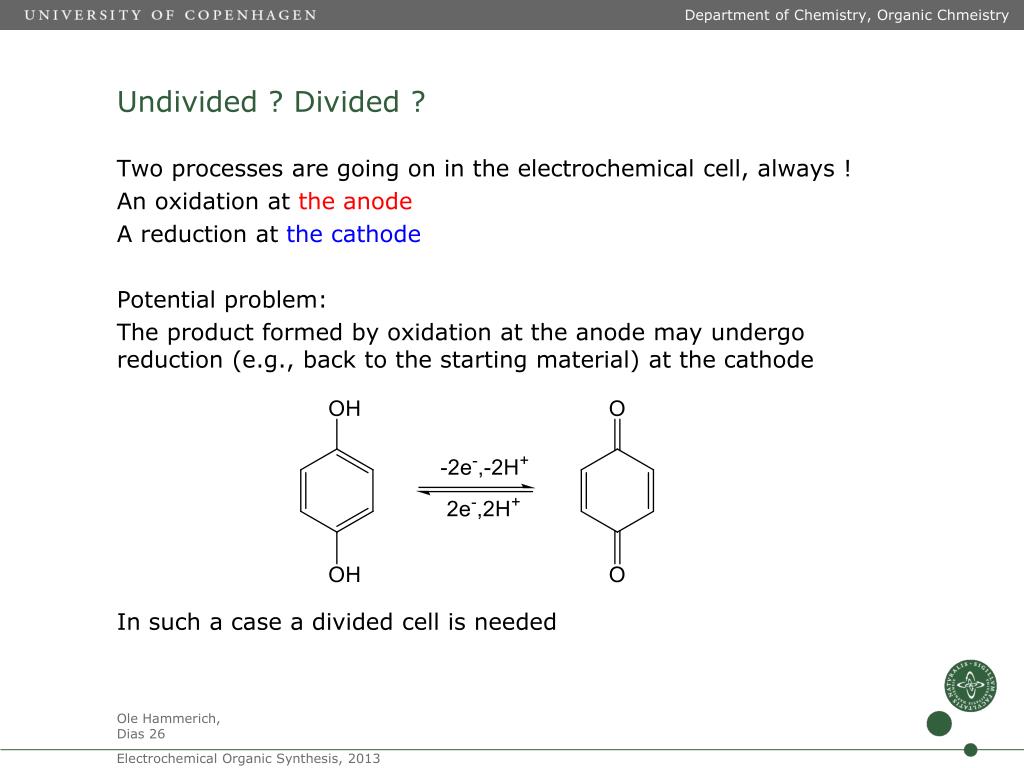Select the quinone structure with O atoms

point(617,490)
